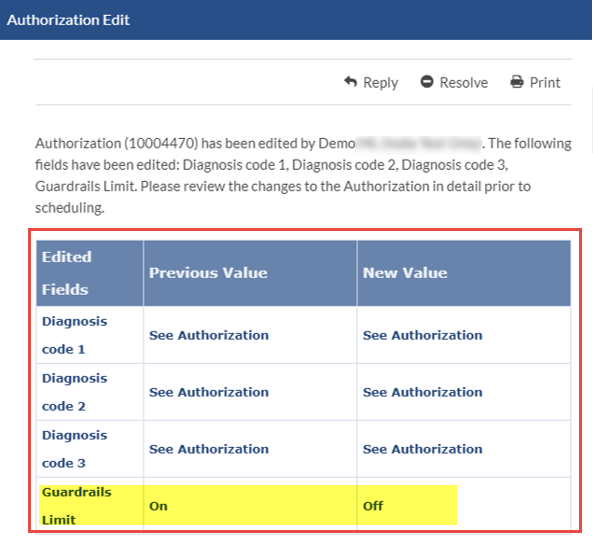Click the Print printer icon
The width and height of the screenshot is (593, 539).
click(517, 82)
